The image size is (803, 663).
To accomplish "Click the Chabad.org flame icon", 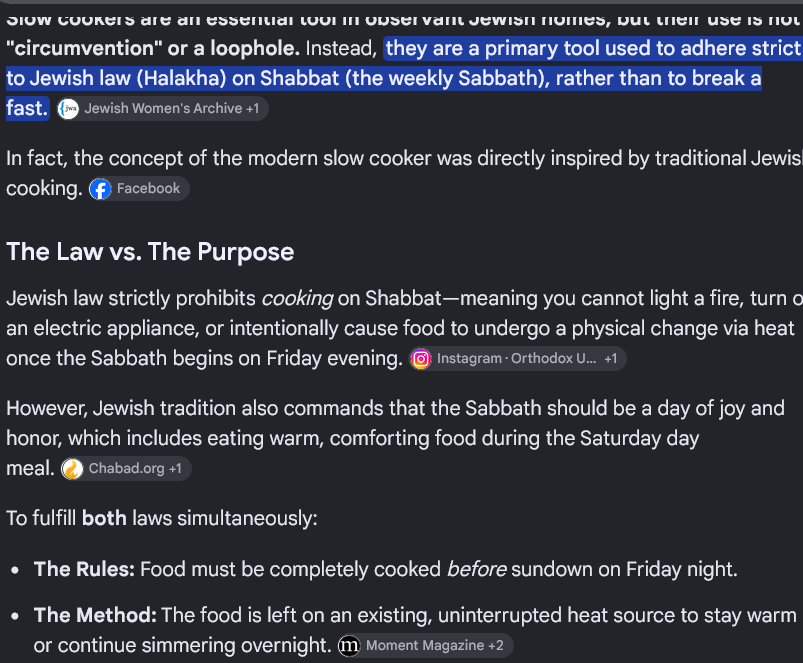I will (x=72, y=469).
